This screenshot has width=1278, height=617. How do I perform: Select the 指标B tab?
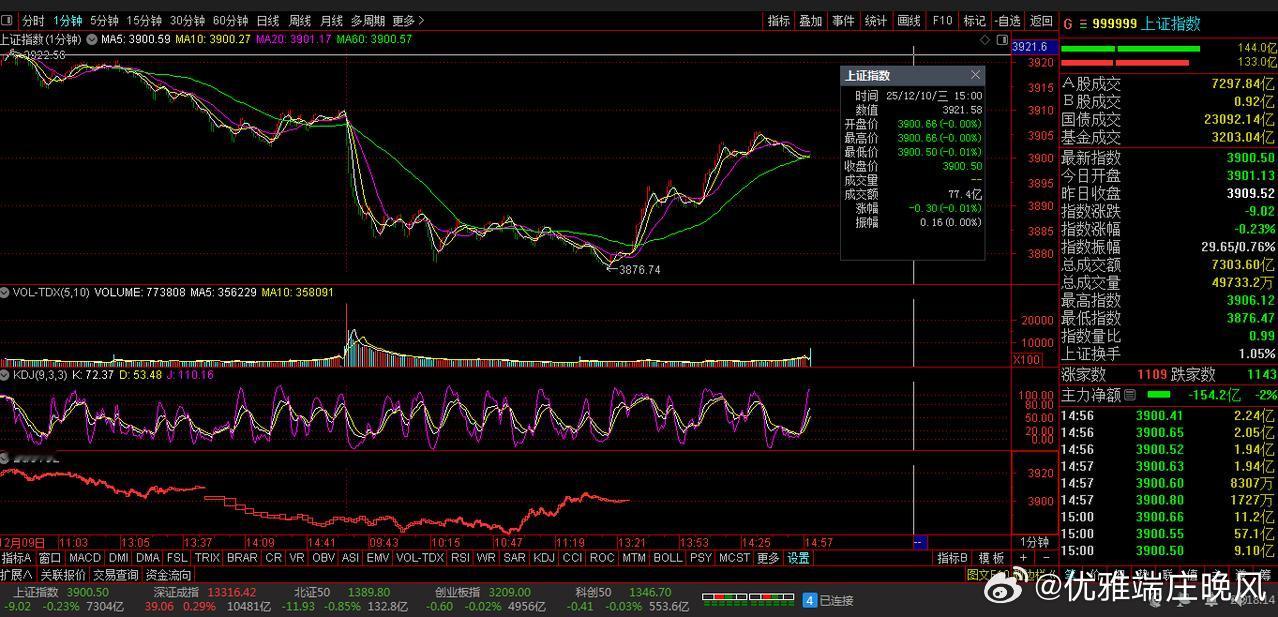(x=951, y=558)
